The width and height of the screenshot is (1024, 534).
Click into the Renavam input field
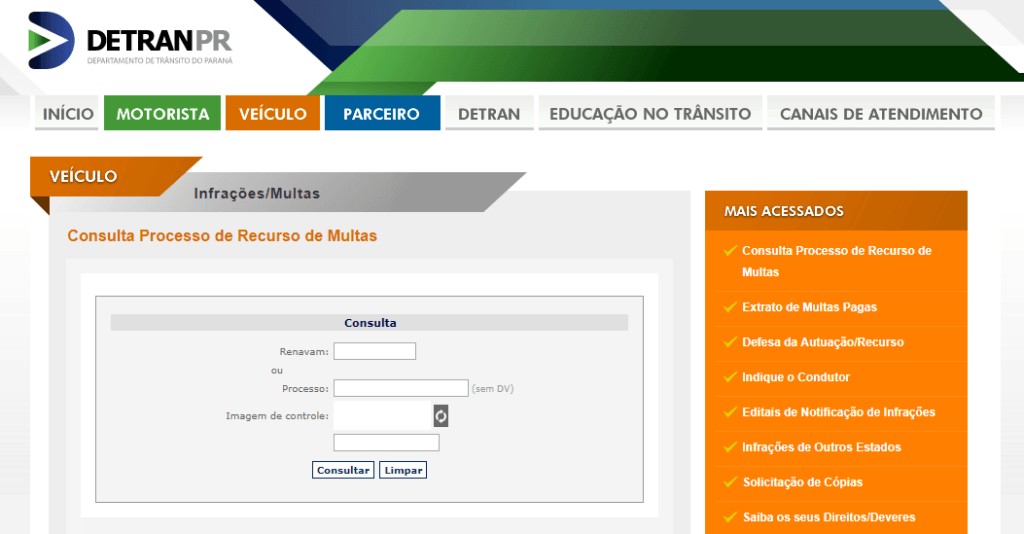374,351
